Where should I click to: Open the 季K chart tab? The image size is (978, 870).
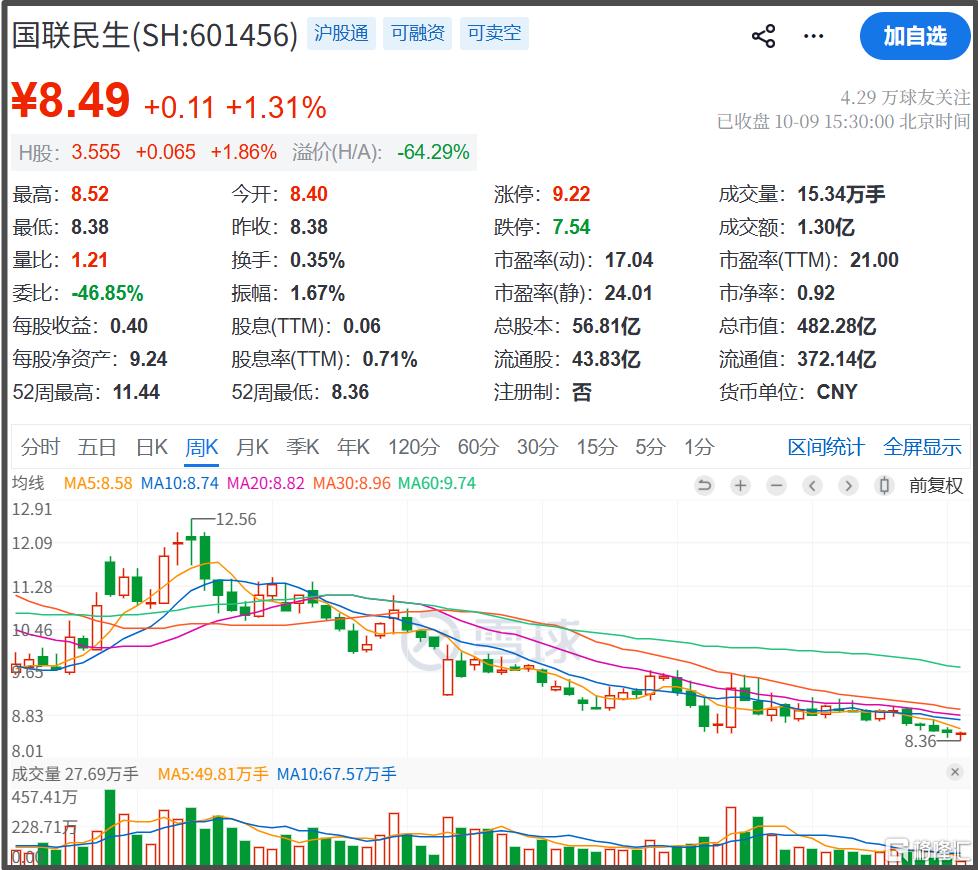click(303, 447)
